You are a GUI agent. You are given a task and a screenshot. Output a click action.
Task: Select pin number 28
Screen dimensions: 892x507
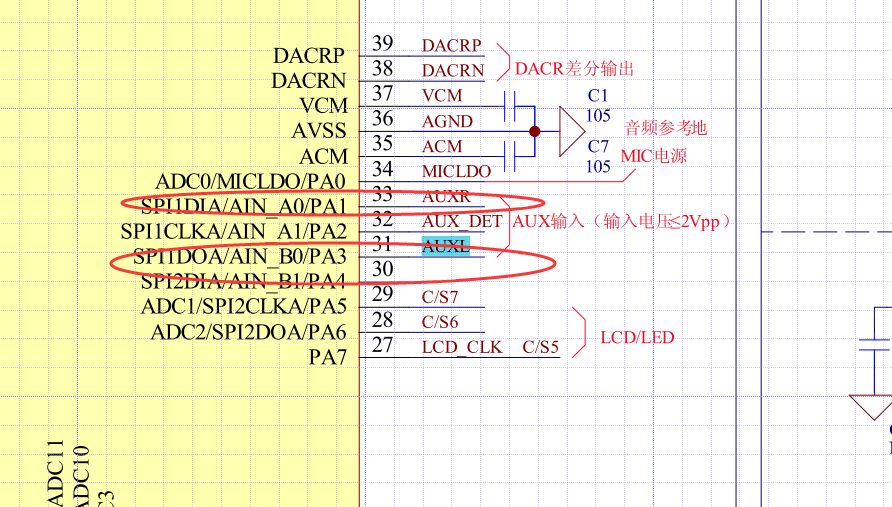(383, 320)
